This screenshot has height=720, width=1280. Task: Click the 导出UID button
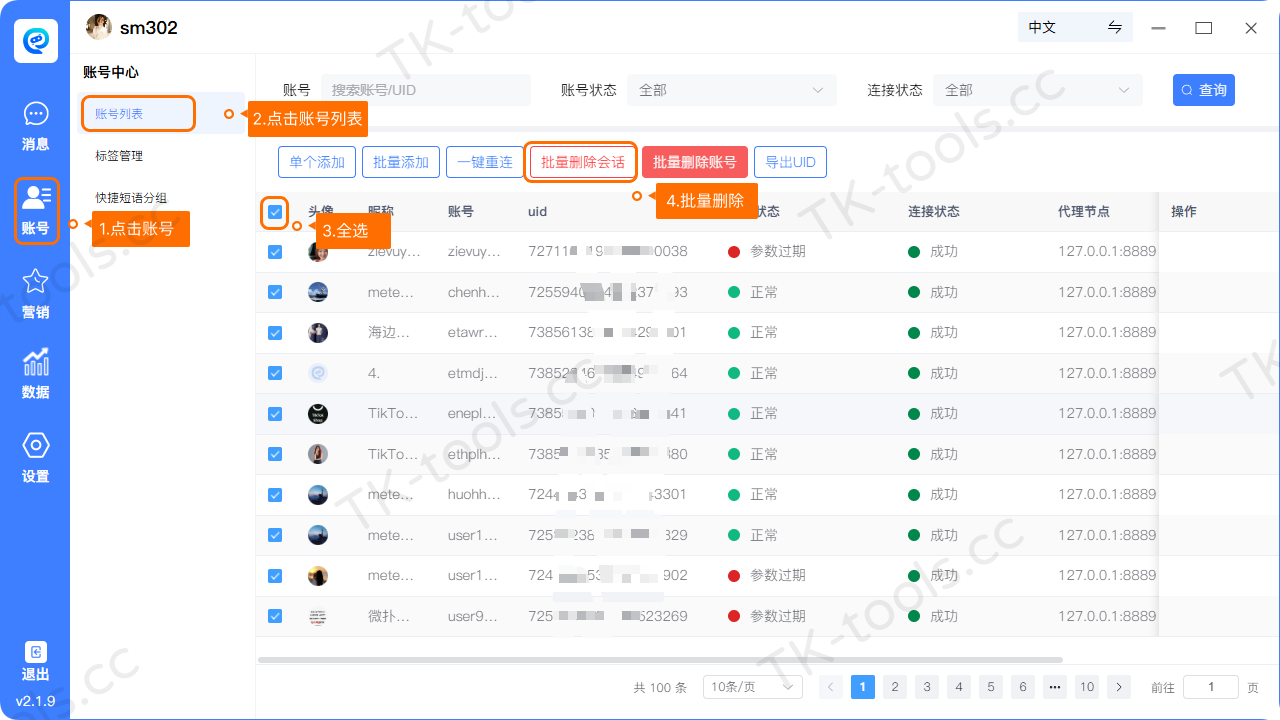pos(790,162)
